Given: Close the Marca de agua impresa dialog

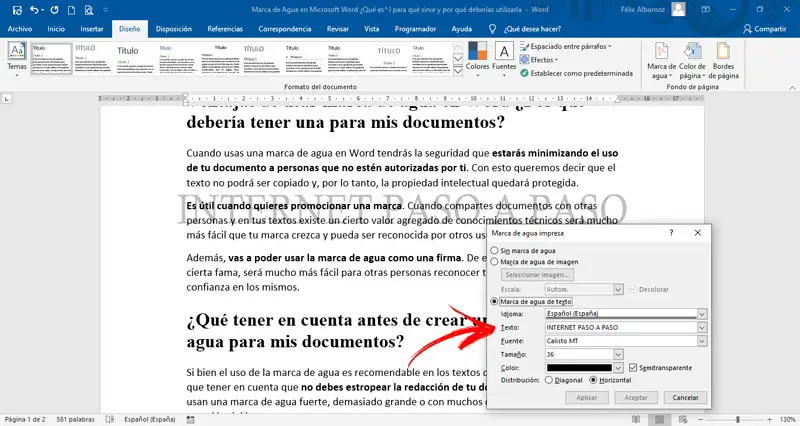Looking at the screenshot, I should click(x=697, y=233).
